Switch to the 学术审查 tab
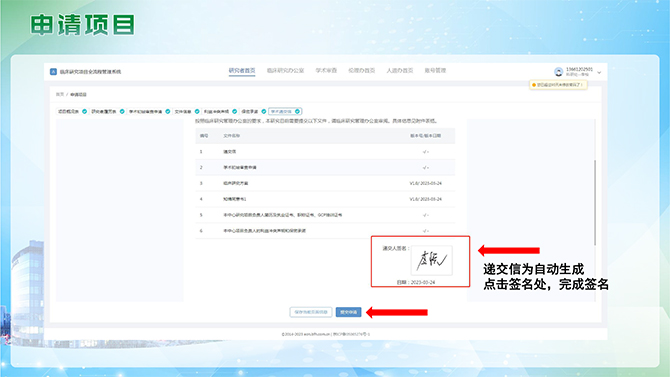Viewport: 670px width, 377px height. tap(326, 71)
